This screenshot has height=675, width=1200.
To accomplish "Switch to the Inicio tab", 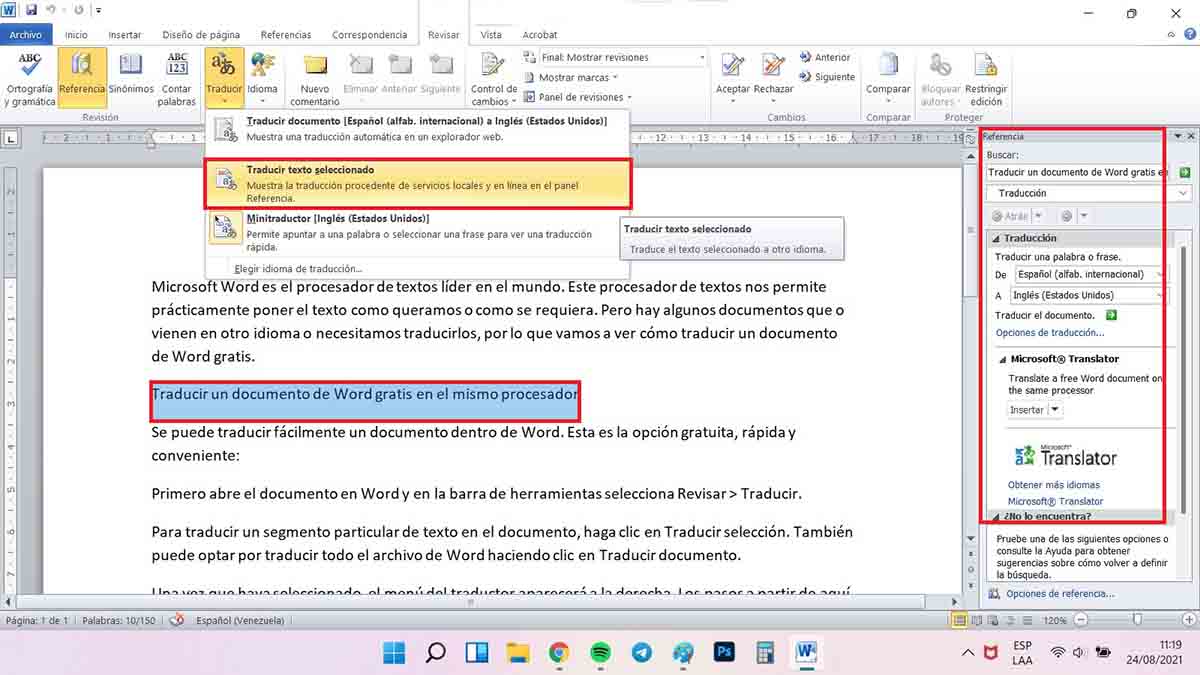I will pyautogui.click(x=76, y=34).
